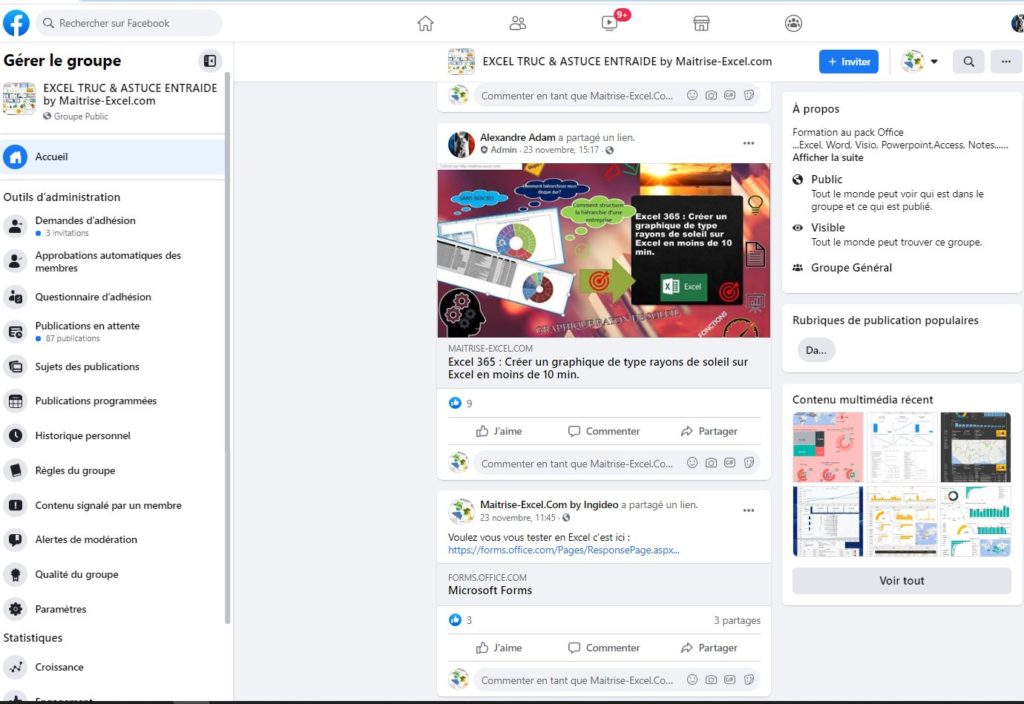Click Maitrise-Excel.Com by Ingideo avatar on post
1024x704 pixels.
(x=461, y=511)
